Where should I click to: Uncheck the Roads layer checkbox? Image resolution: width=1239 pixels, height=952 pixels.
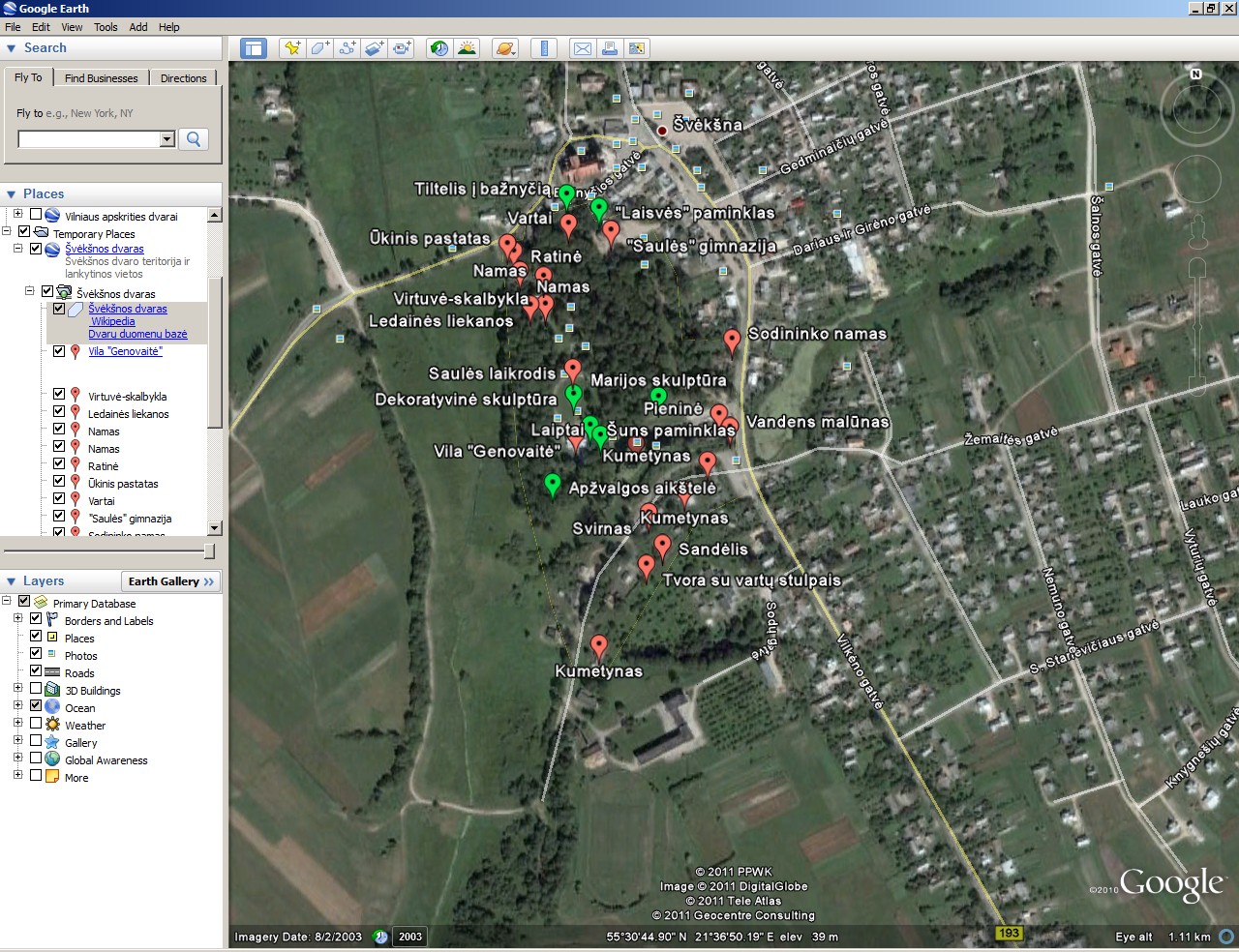click(36, 672)
